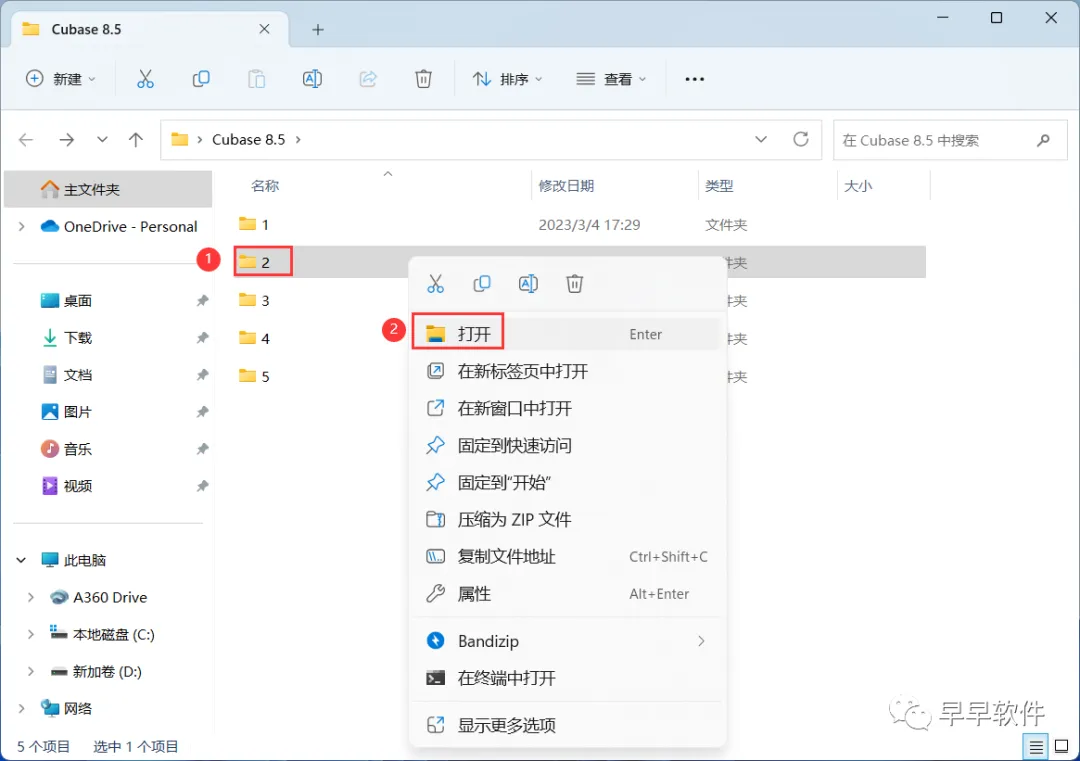Click the Paste icon in the toolbar
The height and width of the screenshot is (761, 1080).
[x=257, y=79]
